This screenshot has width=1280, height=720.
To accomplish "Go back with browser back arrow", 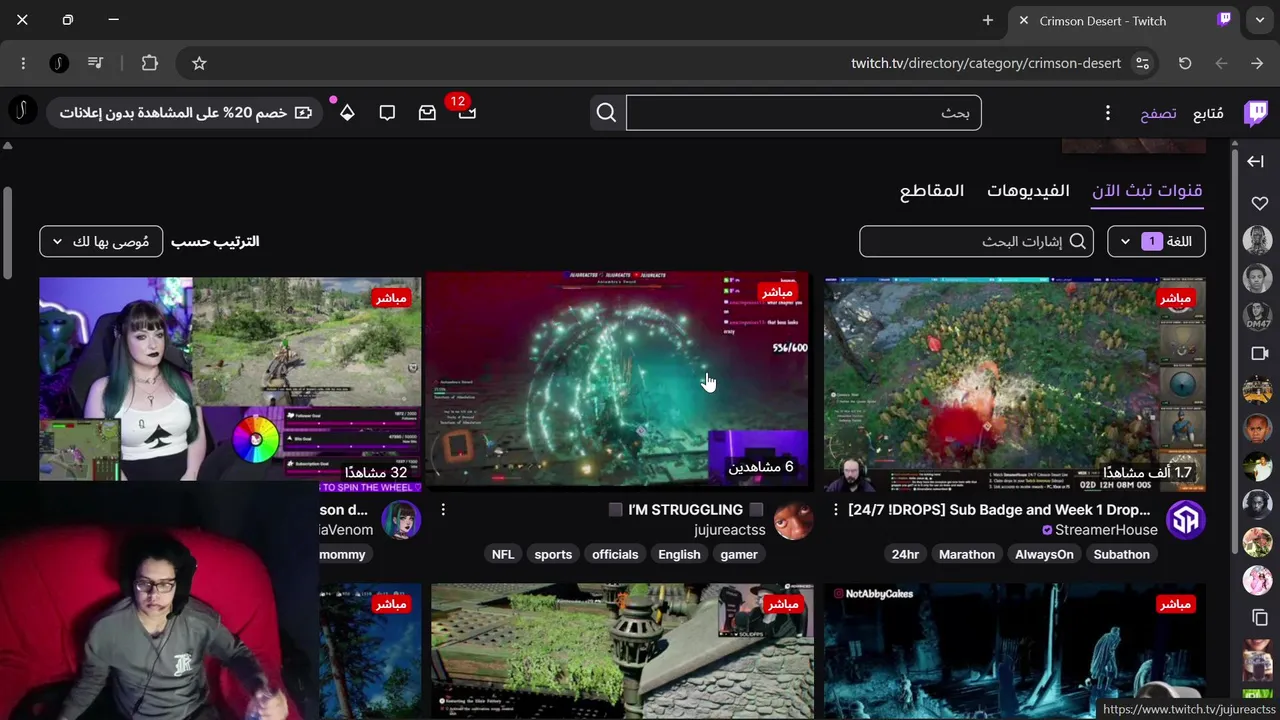I will tap(1257, 63).
